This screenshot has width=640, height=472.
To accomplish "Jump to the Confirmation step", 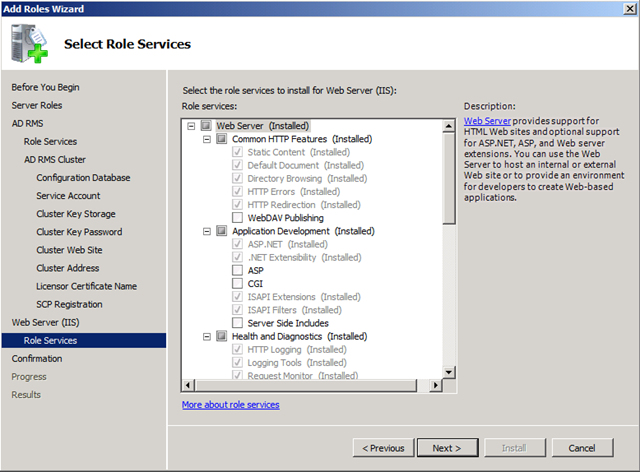I will pos(37,358).
